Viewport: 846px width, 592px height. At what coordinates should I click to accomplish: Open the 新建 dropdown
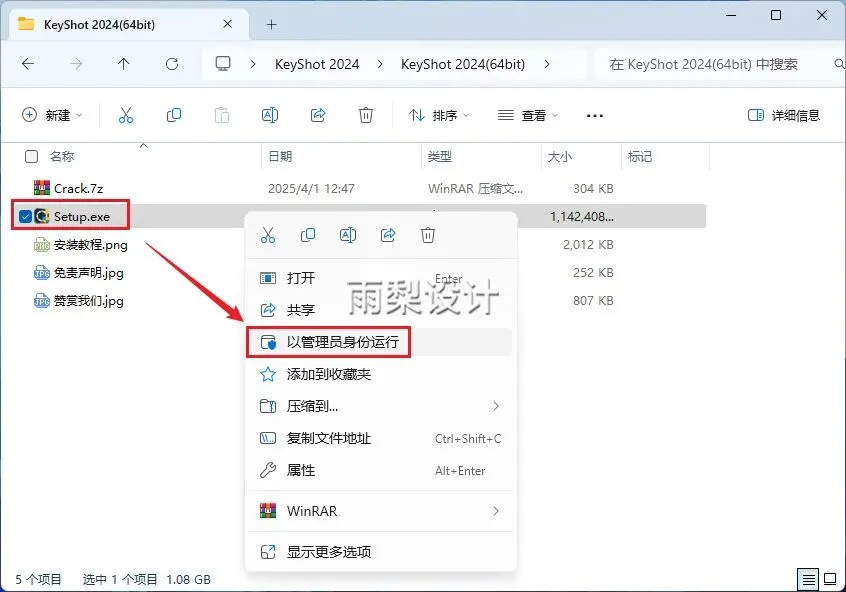52,115
